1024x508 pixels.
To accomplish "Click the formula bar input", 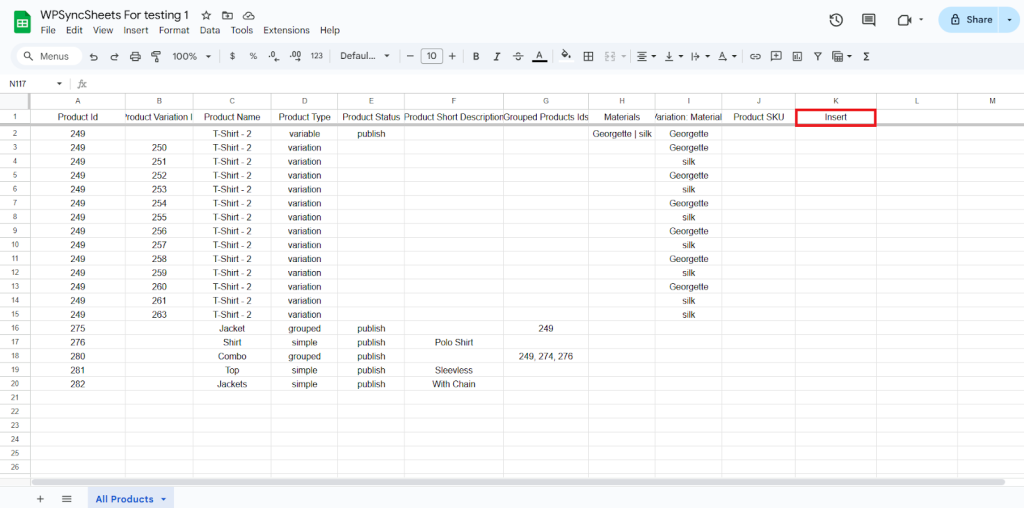I will pyautogui.click(x=555, y=84).
